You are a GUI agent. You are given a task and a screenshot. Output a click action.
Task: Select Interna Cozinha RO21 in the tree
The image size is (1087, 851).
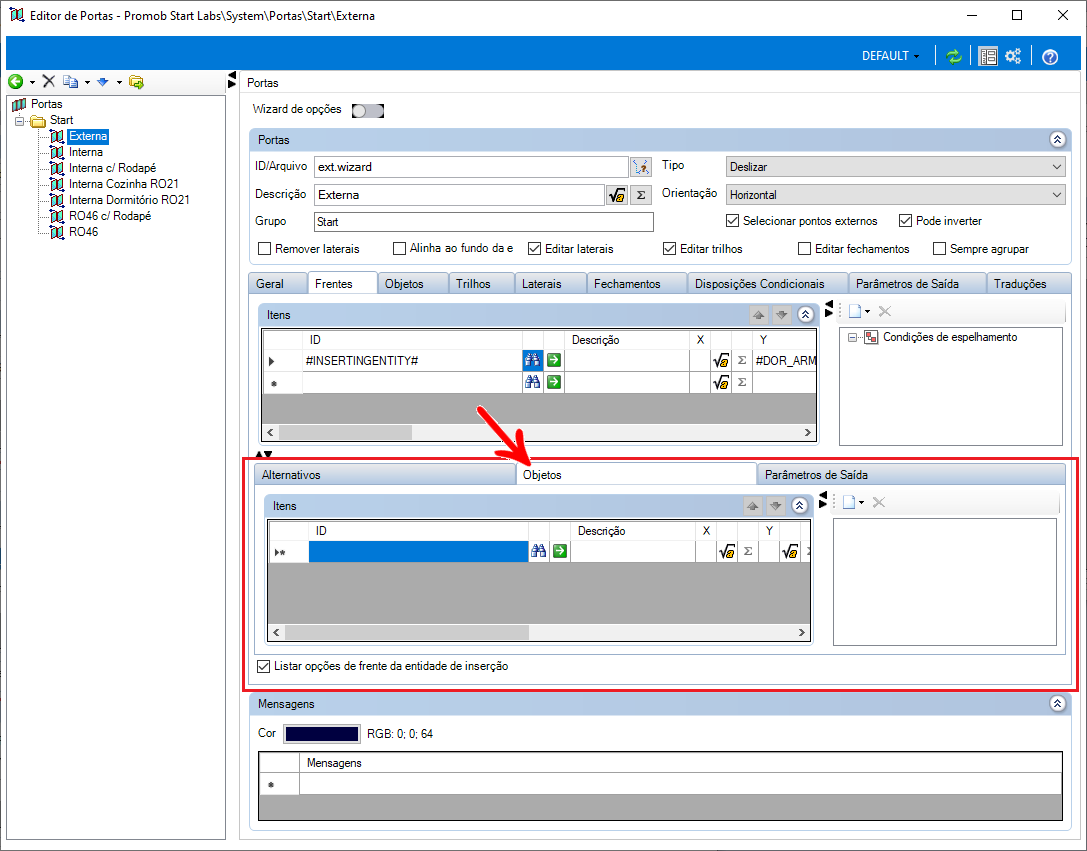pos(123,184)
